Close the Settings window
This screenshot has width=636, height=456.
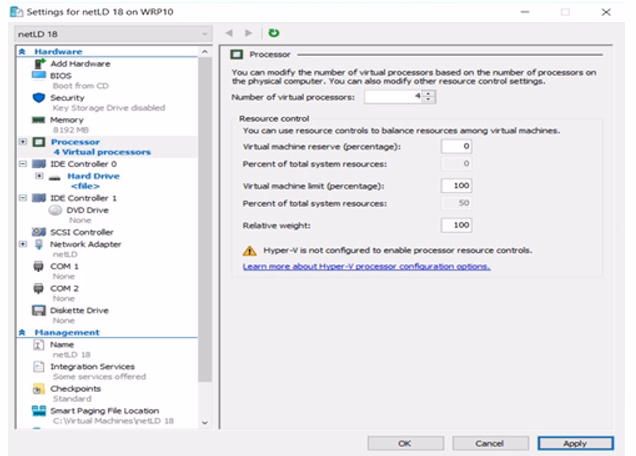[606, 12]
